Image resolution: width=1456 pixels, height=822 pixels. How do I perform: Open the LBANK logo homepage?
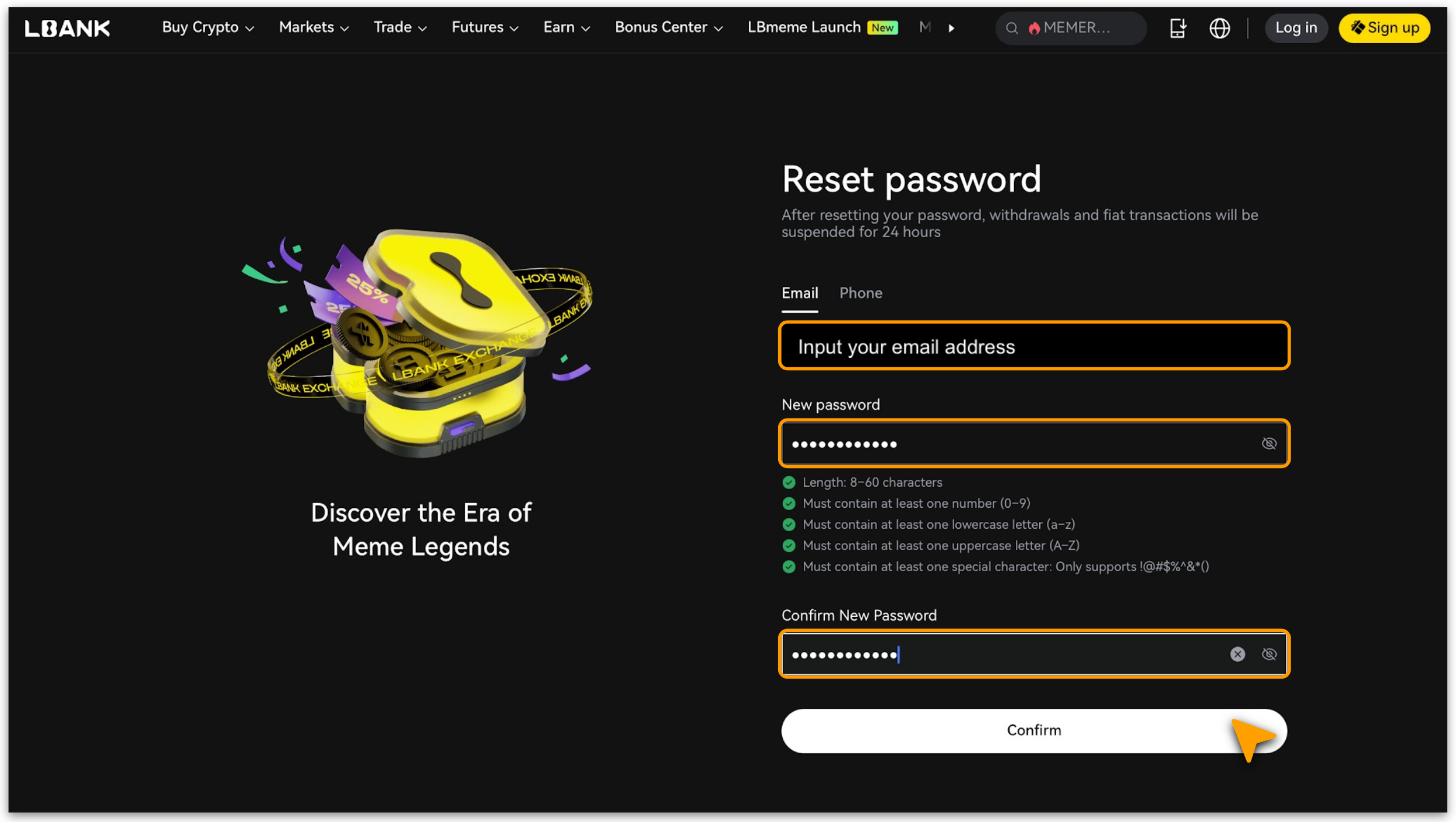pyautogui.click(x=67, y=28)
